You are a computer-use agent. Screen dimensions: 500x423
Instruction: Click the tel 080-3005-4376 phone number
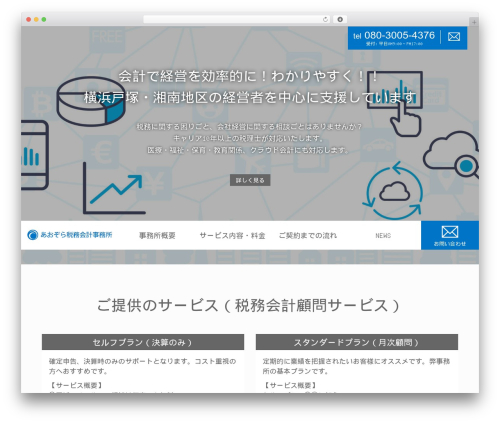click(394, 36)
